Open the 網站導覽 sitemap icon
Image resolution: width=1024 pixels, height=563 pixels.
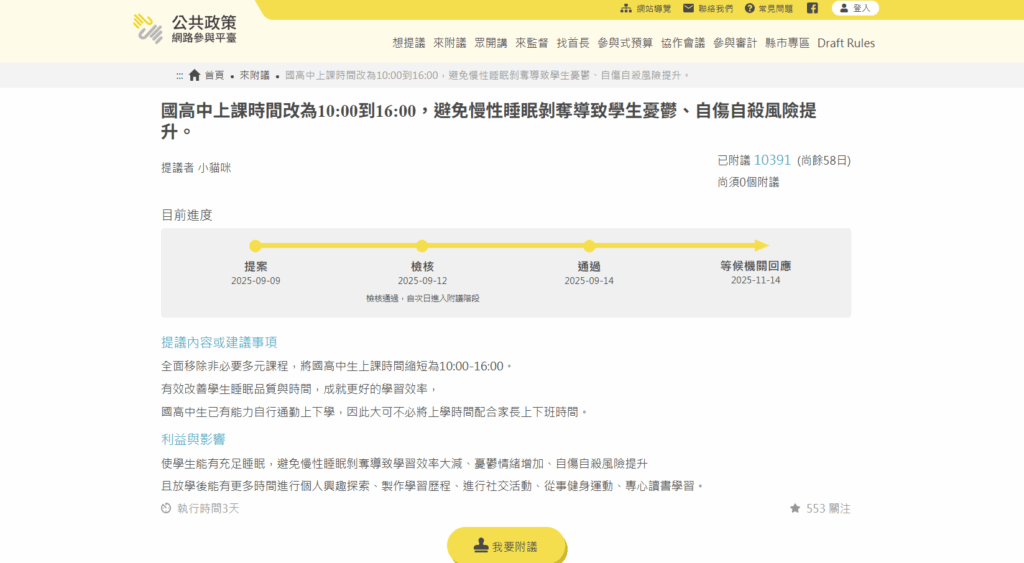coord(626,8)
